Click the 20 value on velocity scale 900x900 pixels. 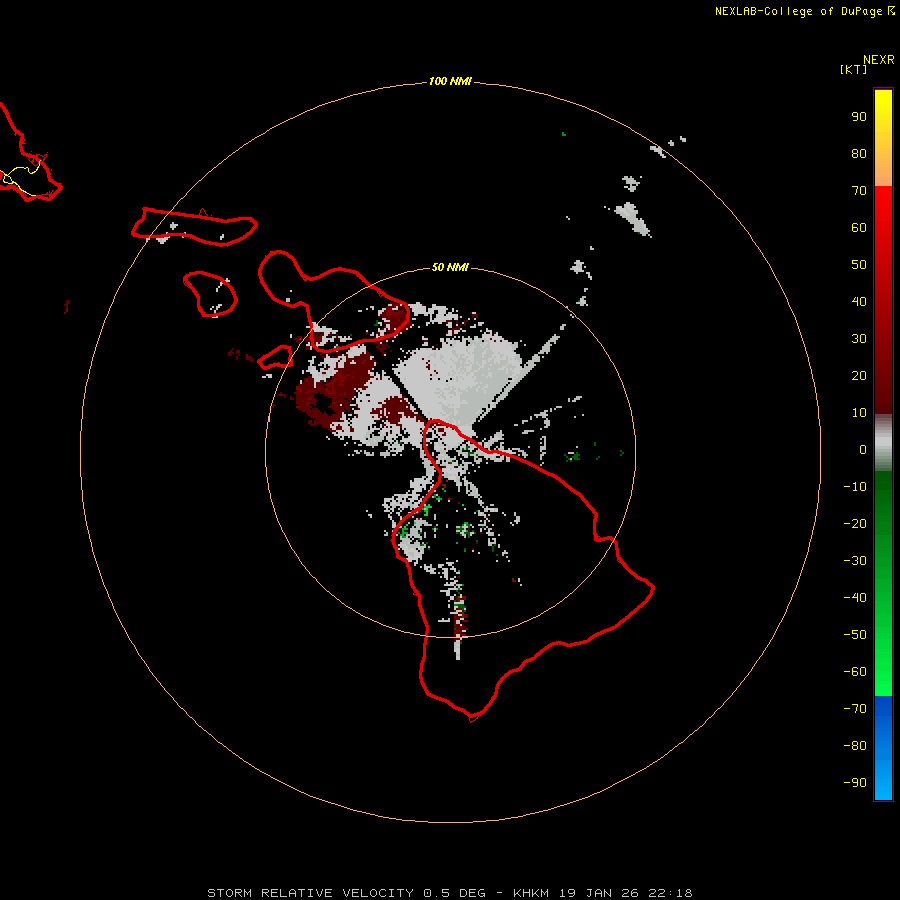point(859,375)
